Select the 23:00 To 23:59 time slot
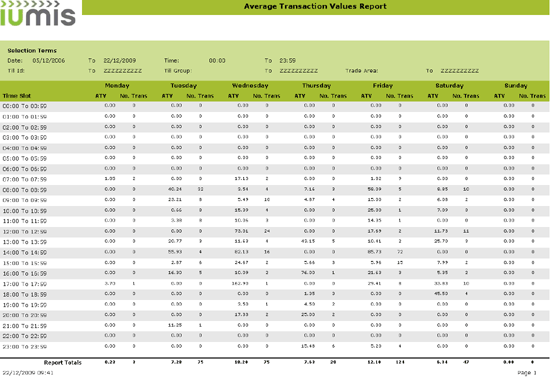 pyautogui.click(x=25, y=347)
